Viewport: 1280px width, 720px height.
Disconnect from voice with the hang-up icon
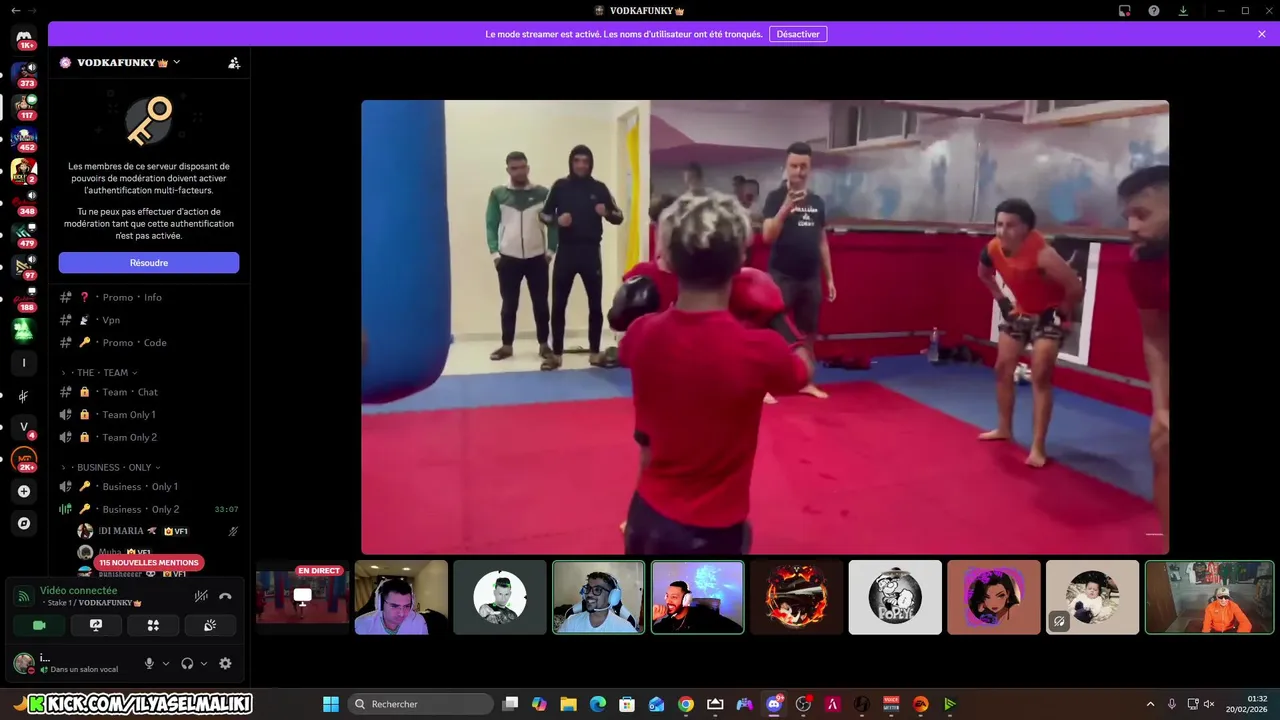(x=225, y=596)
